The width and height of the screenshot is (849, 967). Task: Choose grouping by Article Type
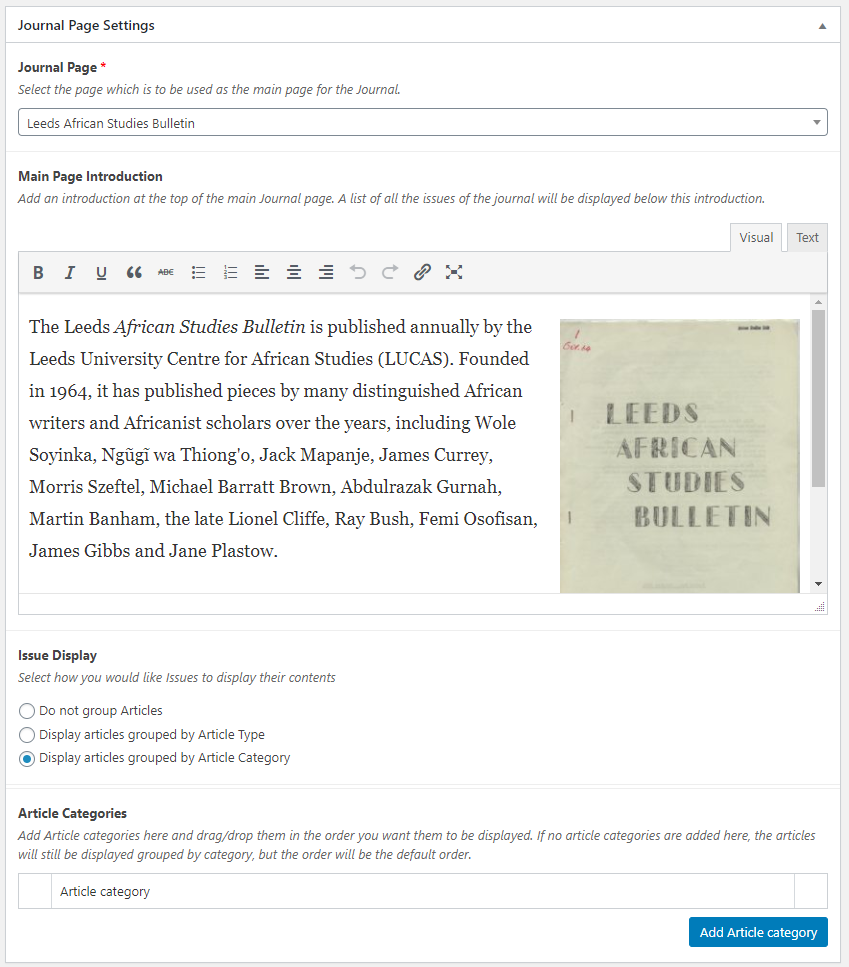(27, 735)
